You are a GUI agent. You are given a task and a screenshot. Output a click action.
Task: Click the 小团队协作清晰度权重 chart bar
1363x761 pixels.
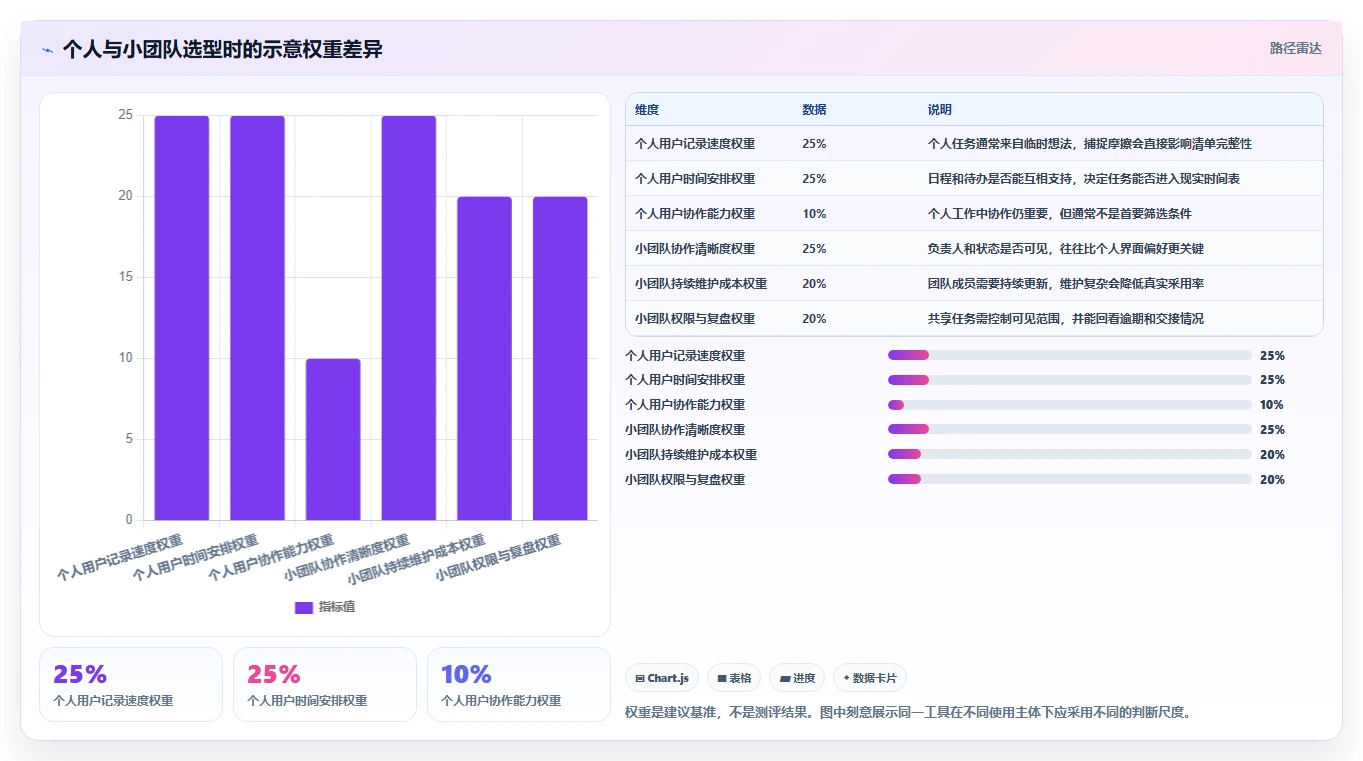tap(409, 318)
